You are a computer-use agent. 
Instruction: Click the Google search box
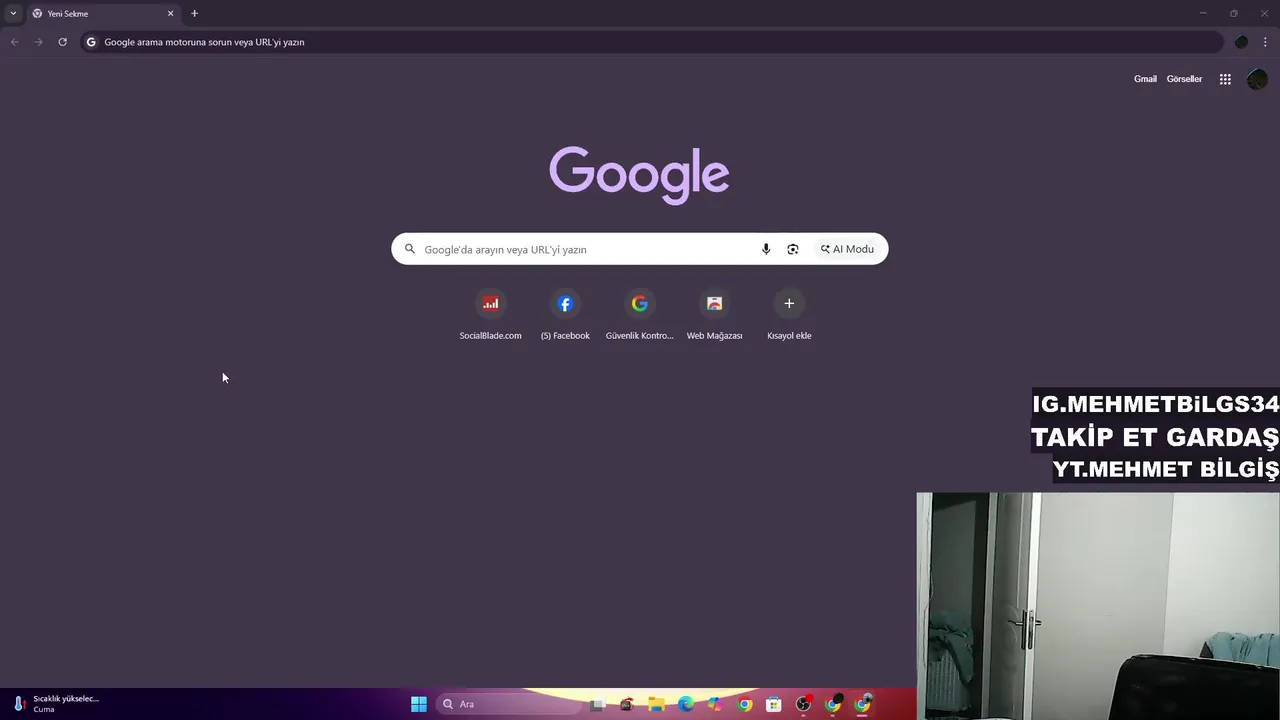[639, 249]
